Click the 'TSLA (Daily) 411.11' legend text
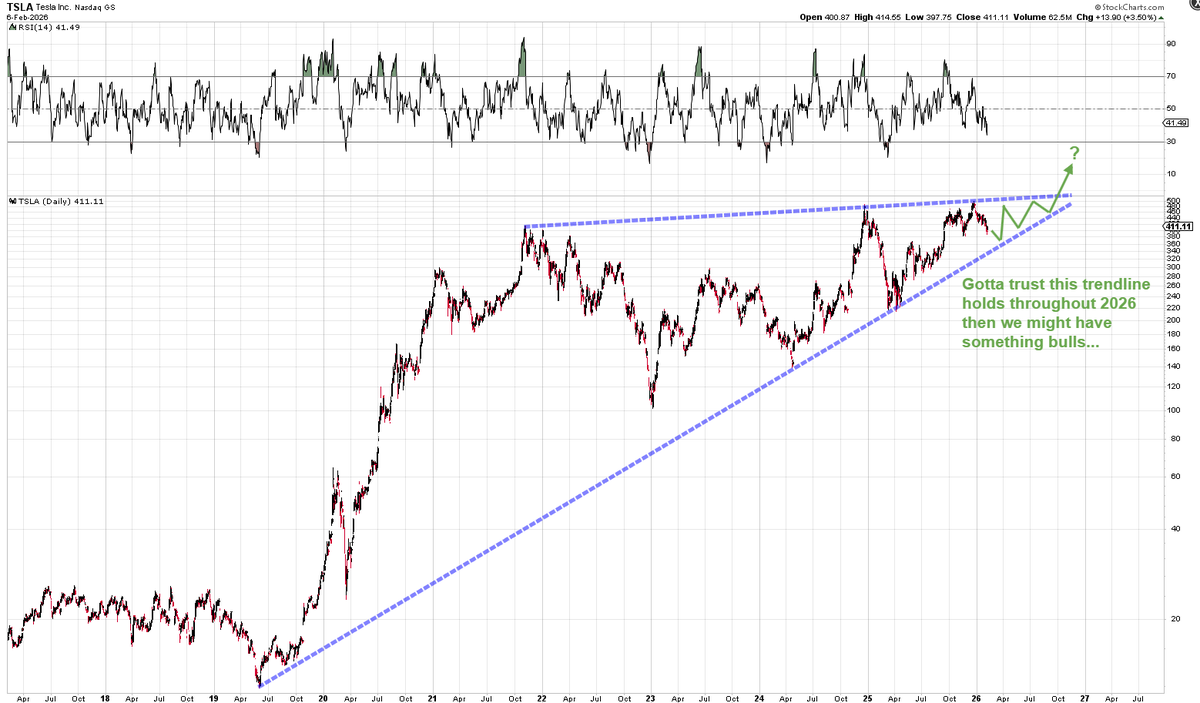Image resolution: width=1200 pixels, height=703 pixels. (x=61, y=201)
